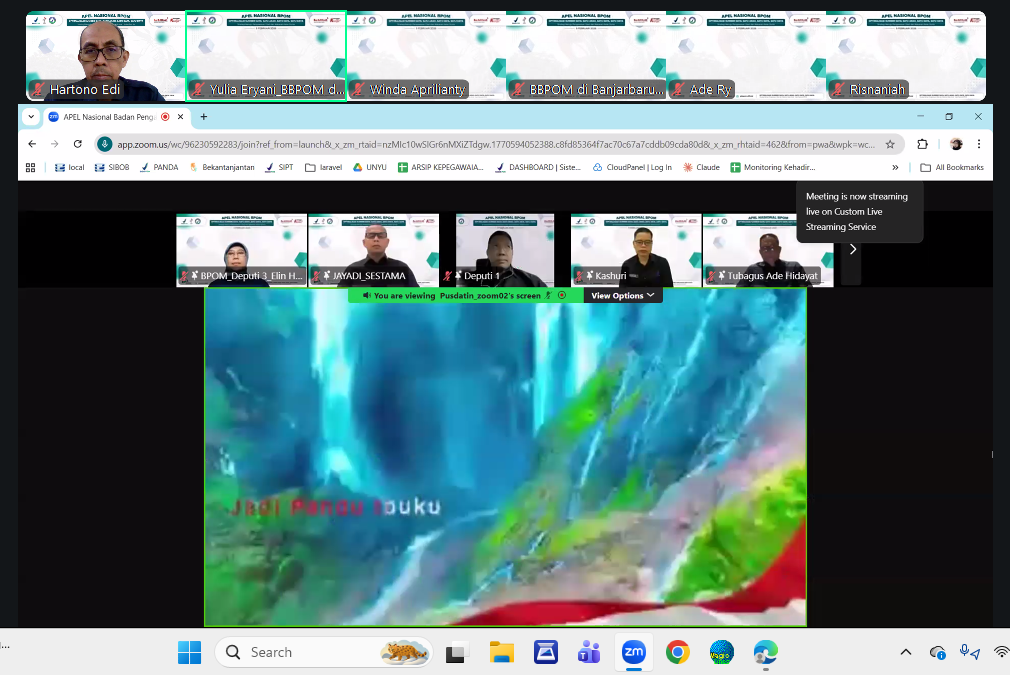Screen dimensions: 1010x675
Task: Expand the hidden bookmarks overflow chevron
Action: 895,168
